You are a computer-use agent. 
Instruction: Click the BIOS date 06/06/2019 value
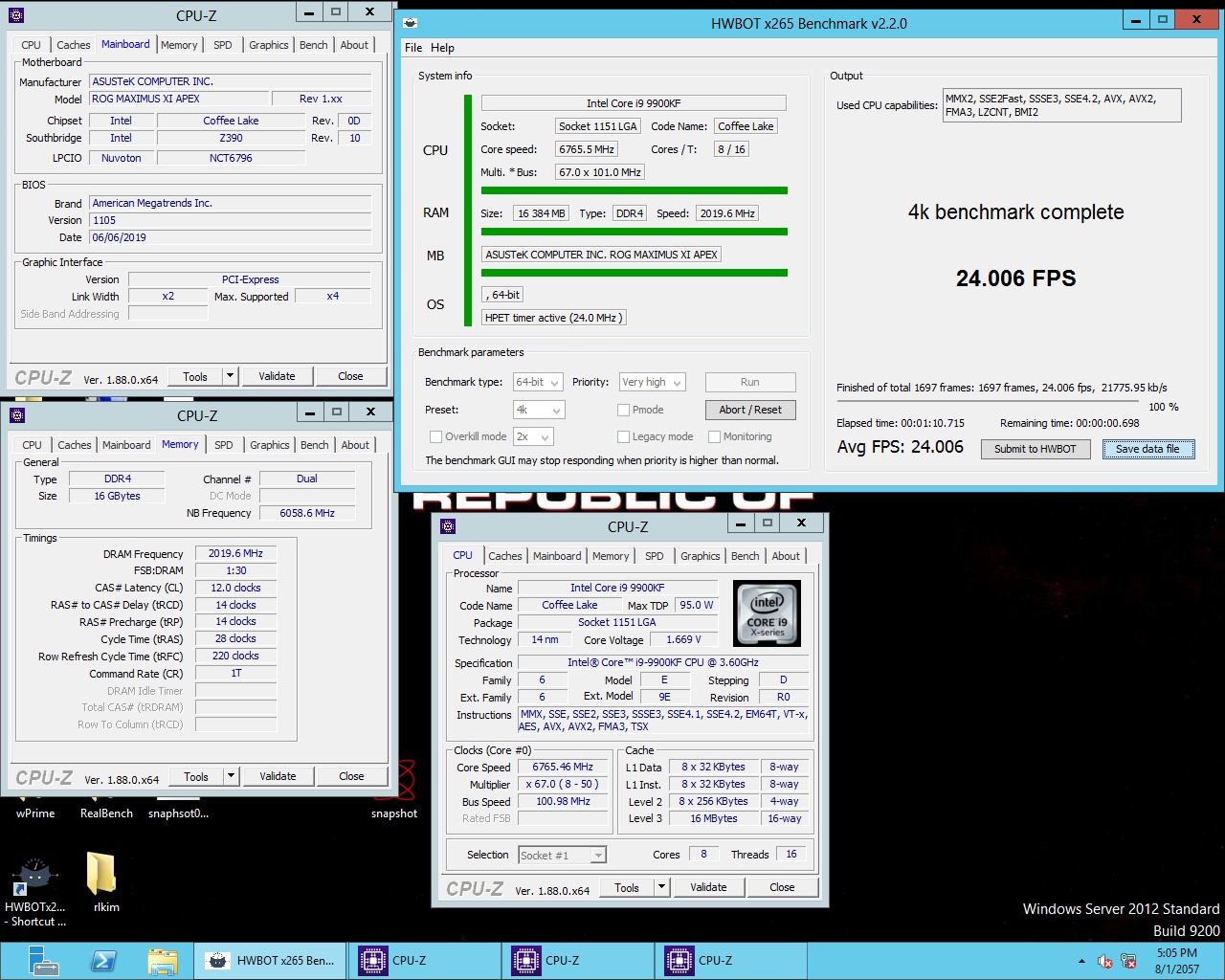tap(230, 237)
